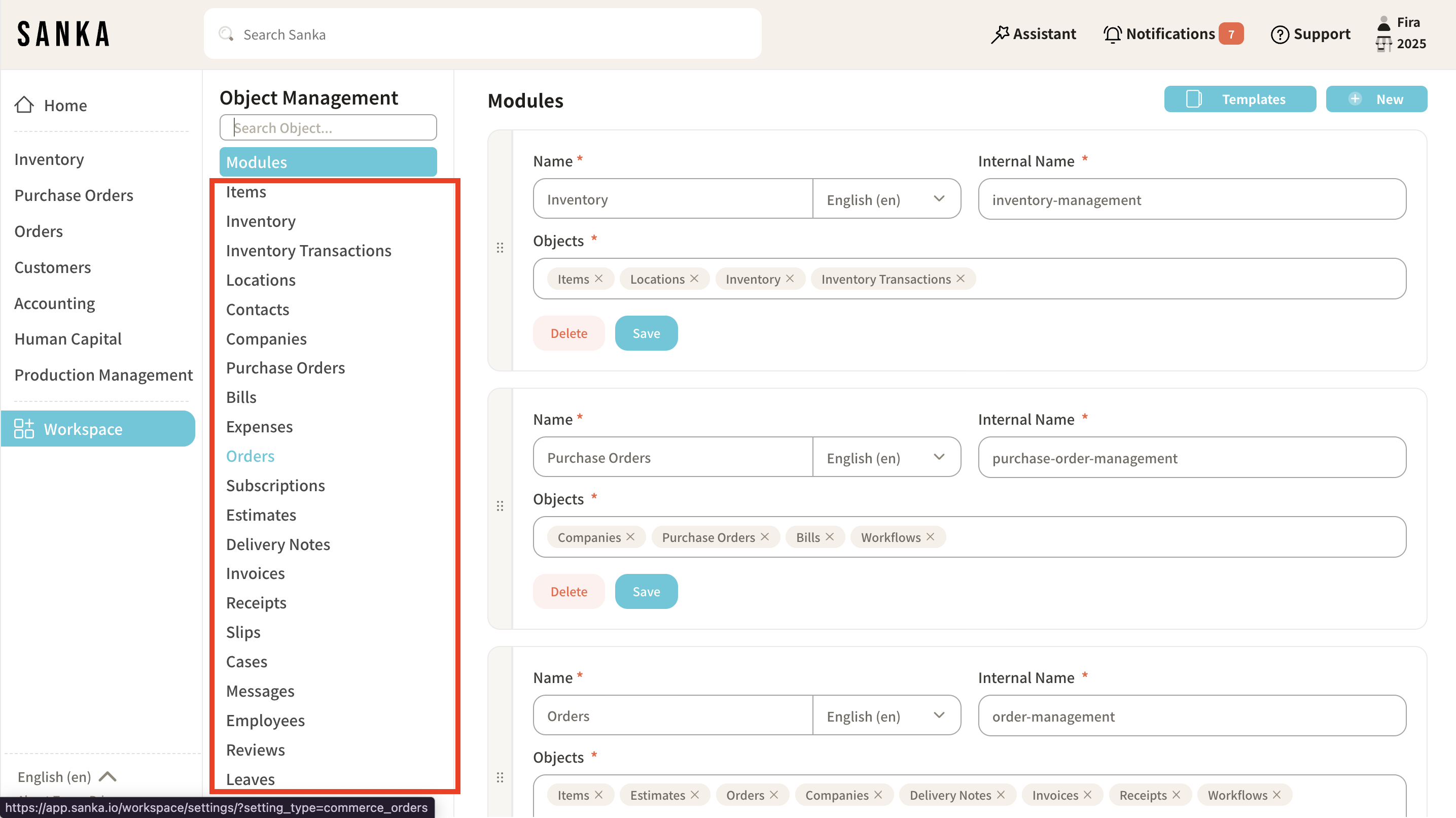Click the Workspace grid icon
This screenshot has width=1456, height=818.
tap(24, 429)
